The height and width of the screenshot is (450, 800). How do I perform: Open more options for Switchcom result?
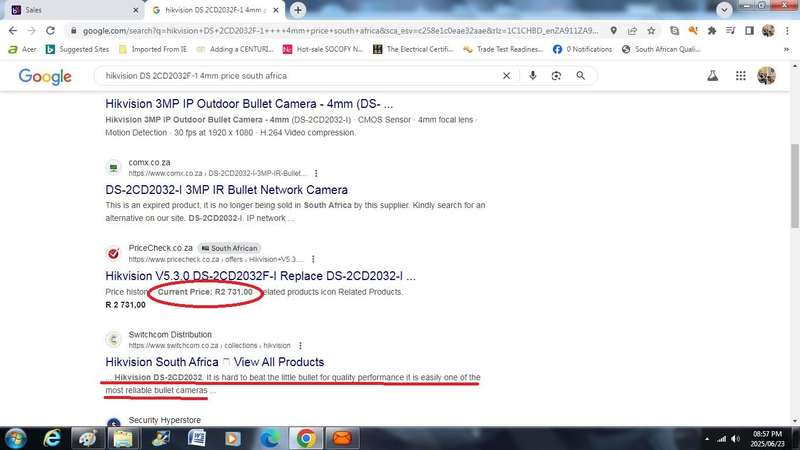(300, 345)
